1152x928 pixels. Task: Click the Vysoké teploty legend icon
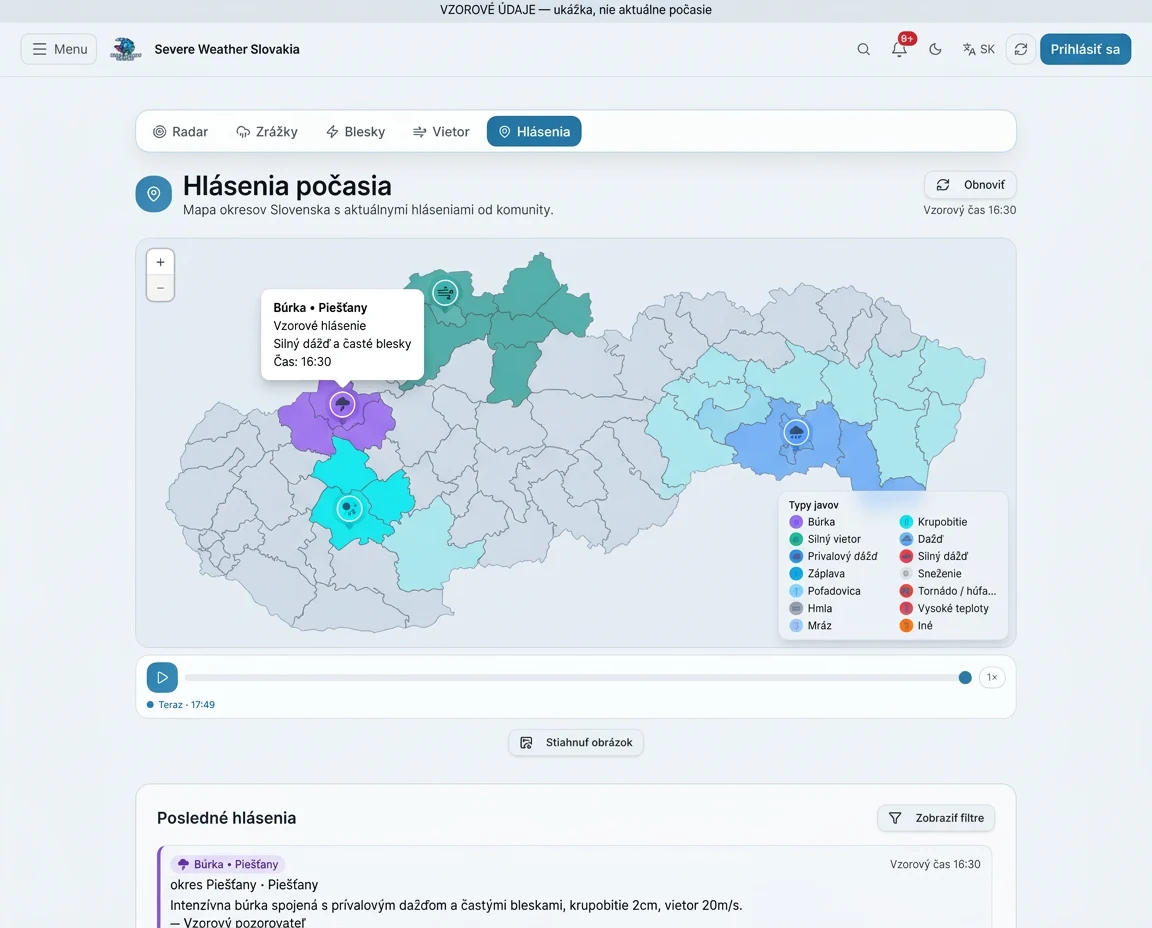tap(906, 608)
